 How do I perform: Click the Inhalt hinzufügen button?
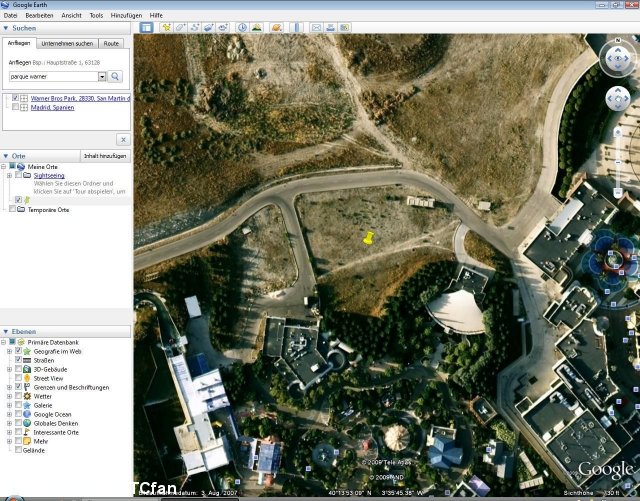coord(105,156)
